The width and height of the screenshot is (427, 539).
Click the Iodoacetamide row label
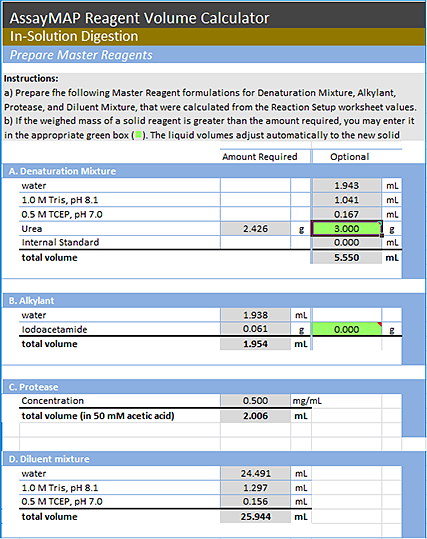pos(54,329)
